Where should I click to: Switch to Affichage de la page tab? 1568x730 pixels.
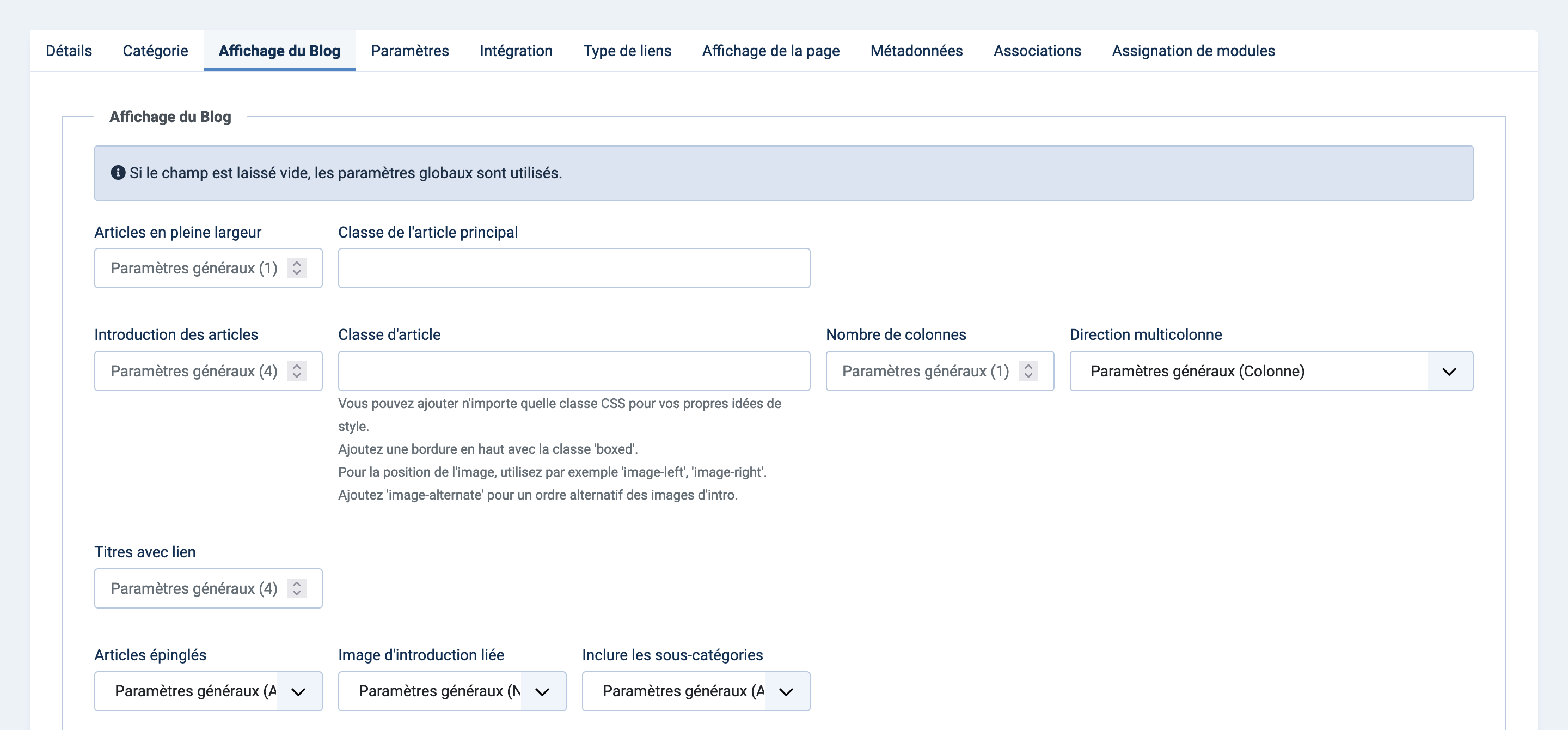coord(770,51)
